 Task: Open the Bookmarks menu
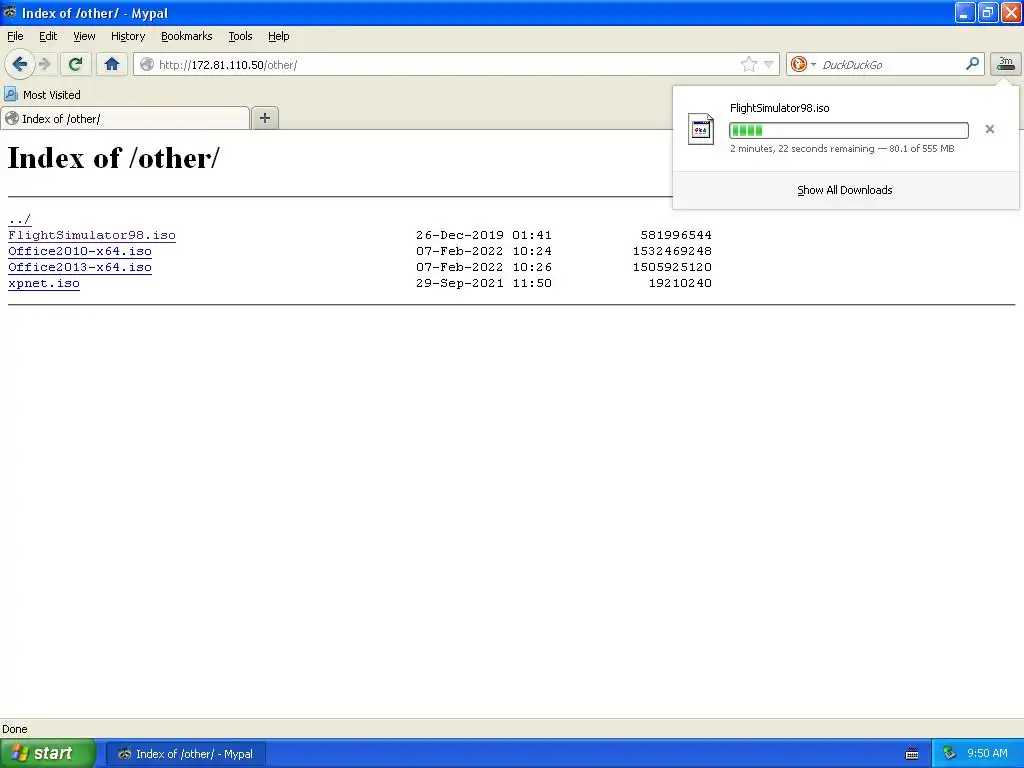(186, 36)
